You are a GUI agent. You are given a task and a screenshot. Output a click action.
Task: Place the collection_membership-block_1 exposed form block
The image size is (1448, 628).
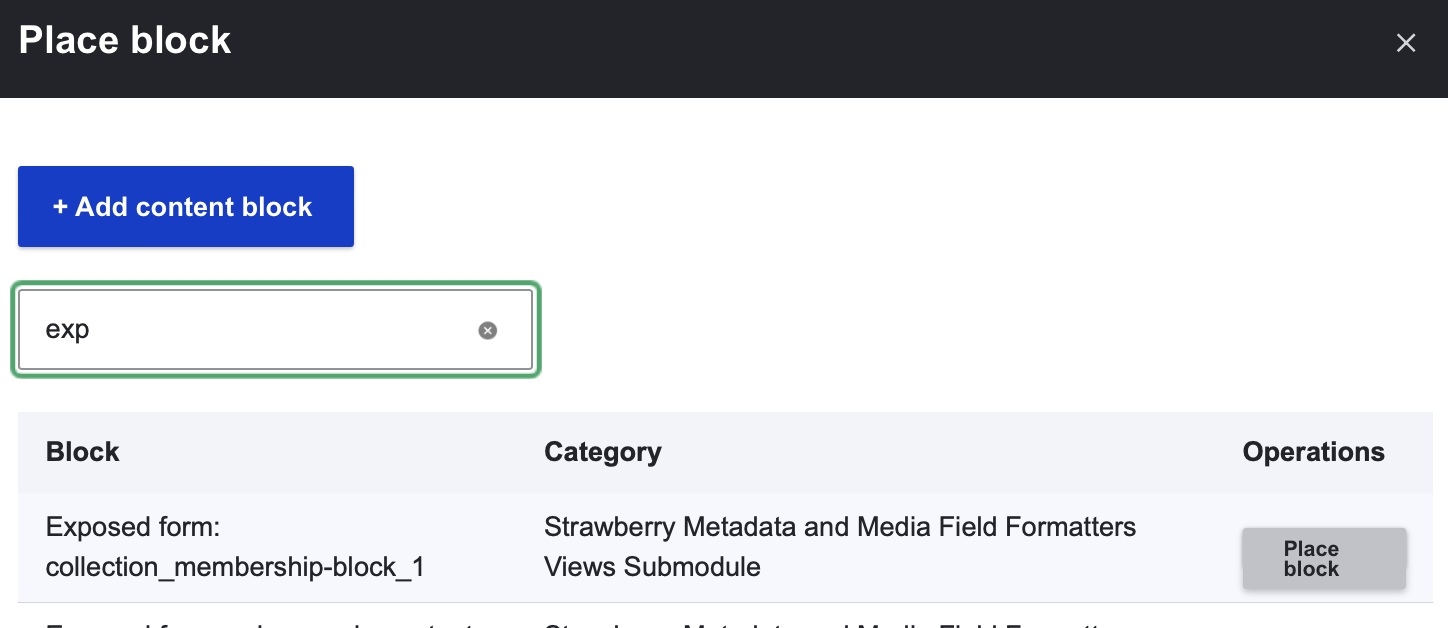(1324, 559)
